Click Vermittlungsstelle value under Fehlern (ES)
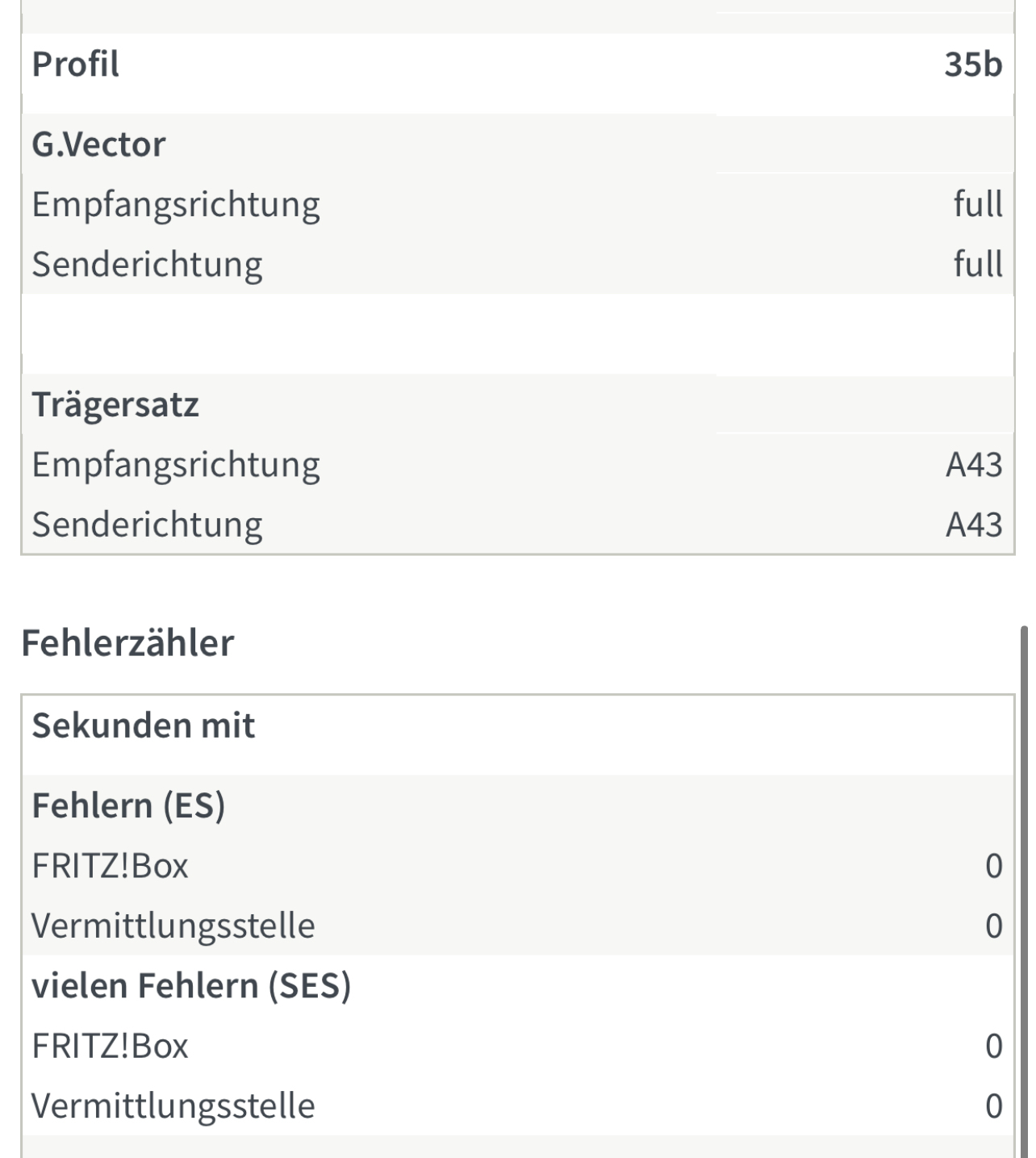Image resolution: width=1036 pixels, height=1158 pixels. pos(994,926)
